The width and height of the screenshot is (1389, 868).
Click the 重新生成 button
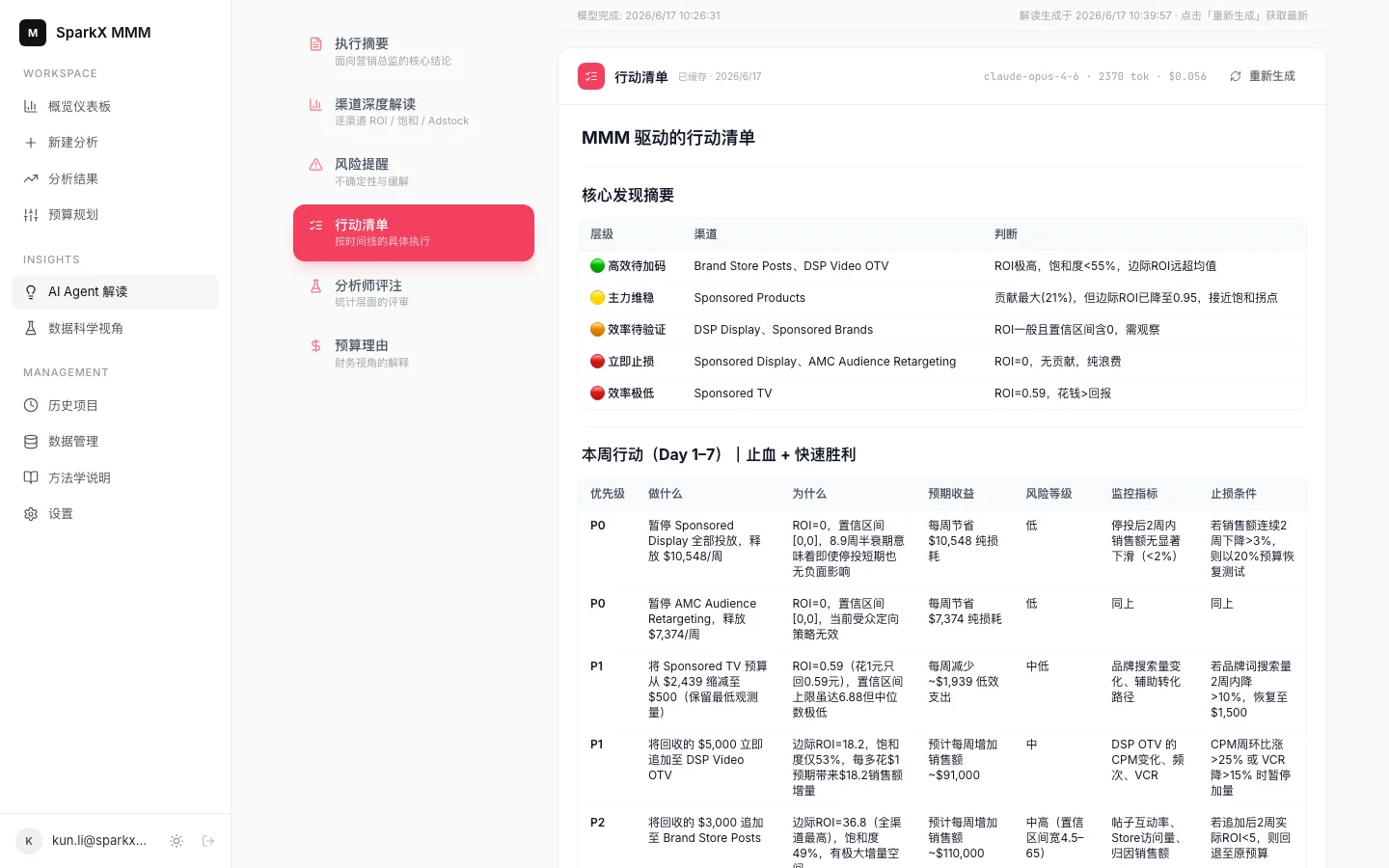(x=1263, y=76)
